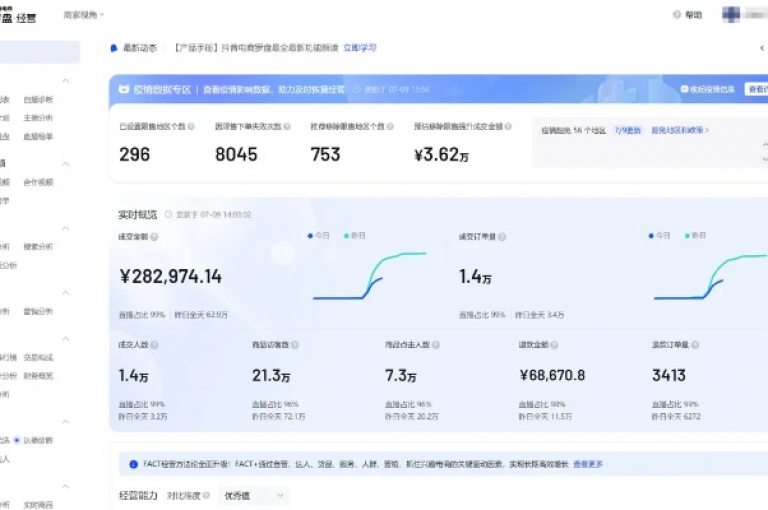This screenshot has width=768, height=510.
Task: Click the clock icon beside 实时概览 update time
Action: [168, 215]
